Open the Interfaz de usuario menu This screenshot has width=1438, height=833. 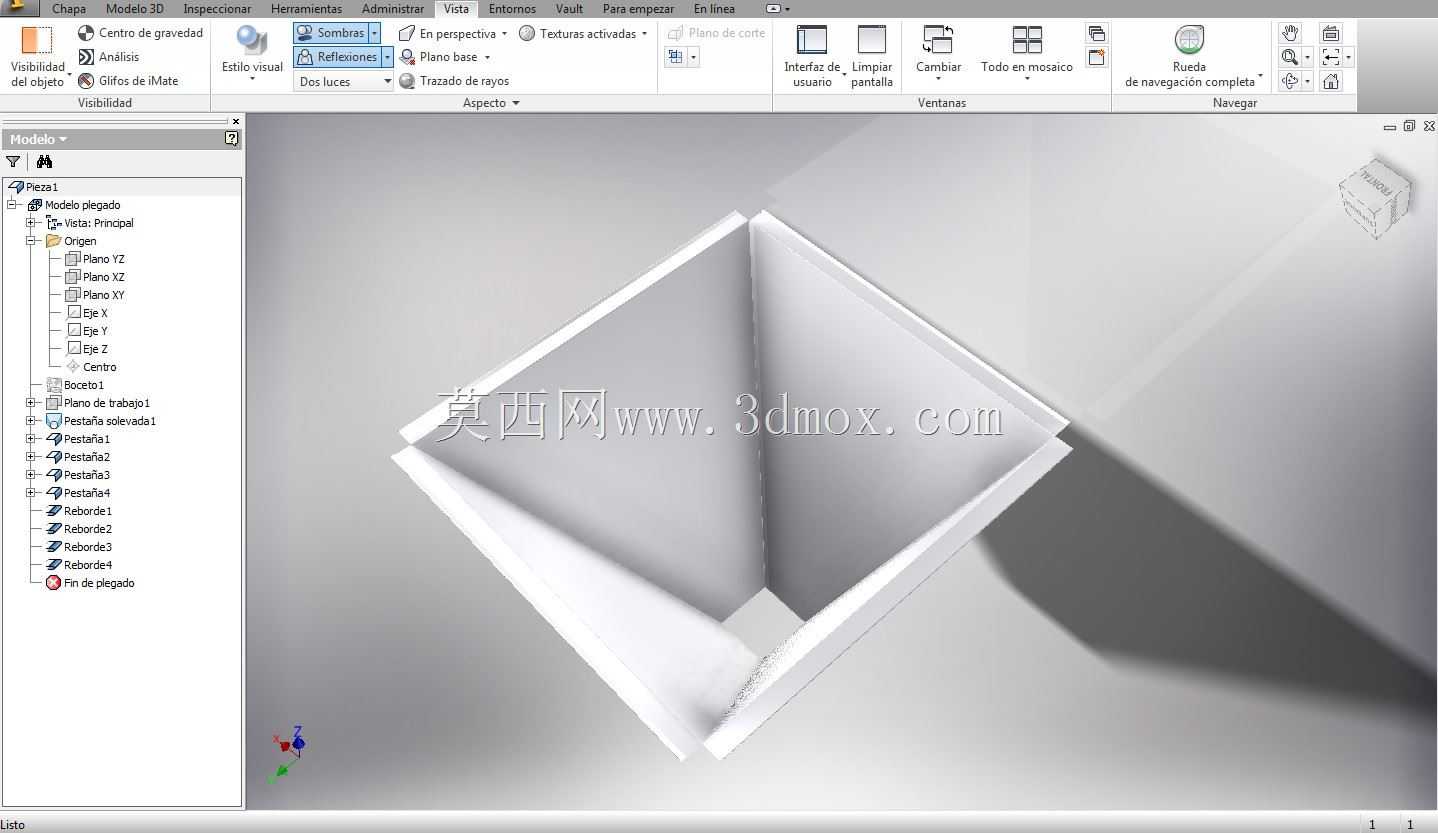pos(812,56)
